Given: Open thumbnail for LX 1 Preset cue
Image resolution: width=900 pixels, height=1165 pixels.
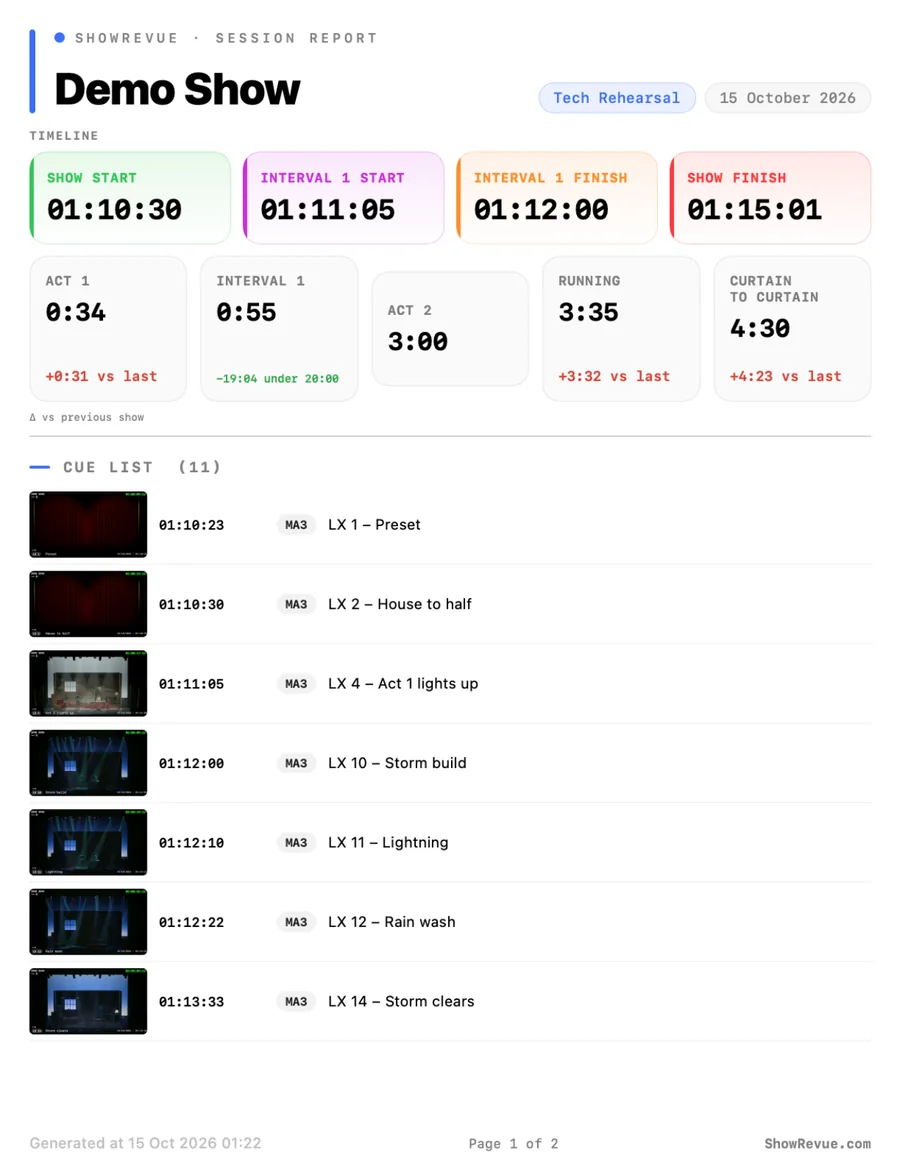Looking at the screenshot, I should click(x=88, y=525).
